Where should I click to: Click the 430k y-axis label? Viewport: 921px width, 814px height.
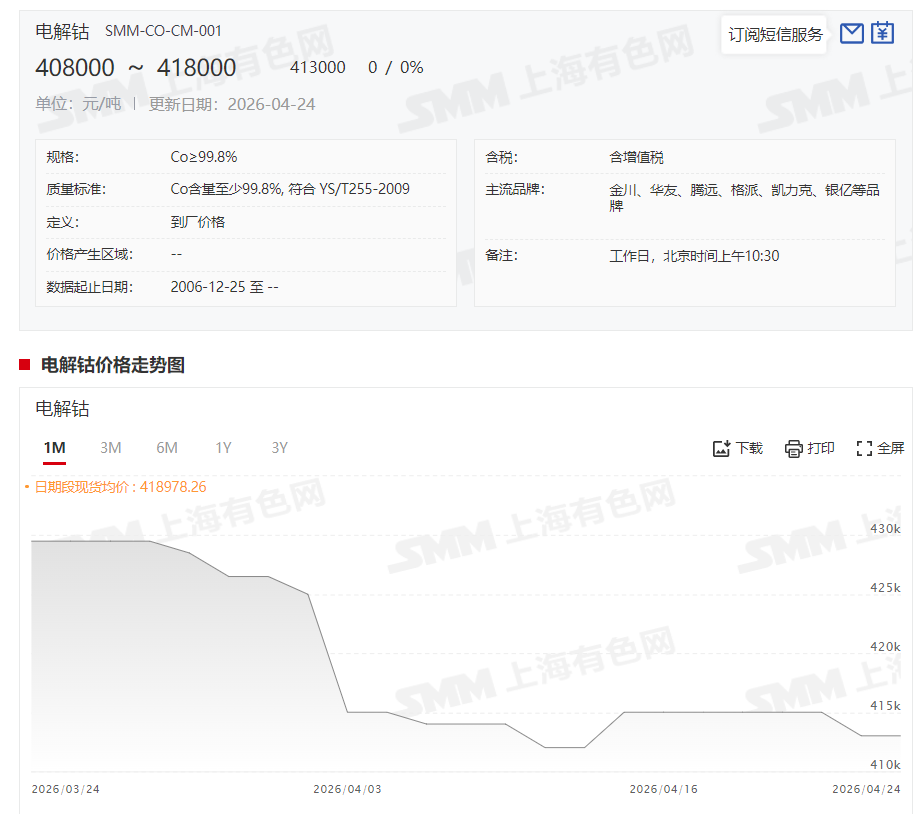[x=884, y=529]
